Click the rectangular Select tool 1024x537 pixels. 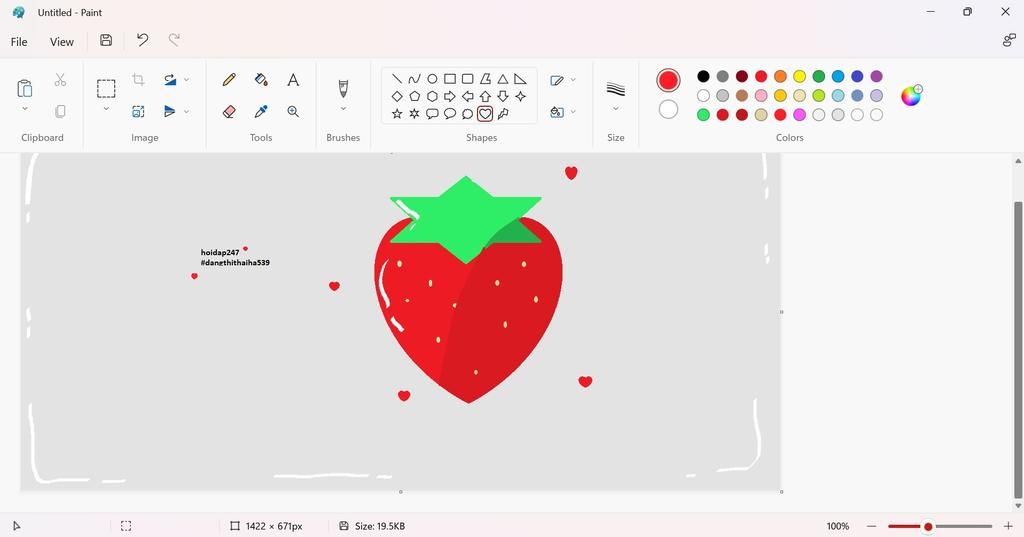[106, 88]
